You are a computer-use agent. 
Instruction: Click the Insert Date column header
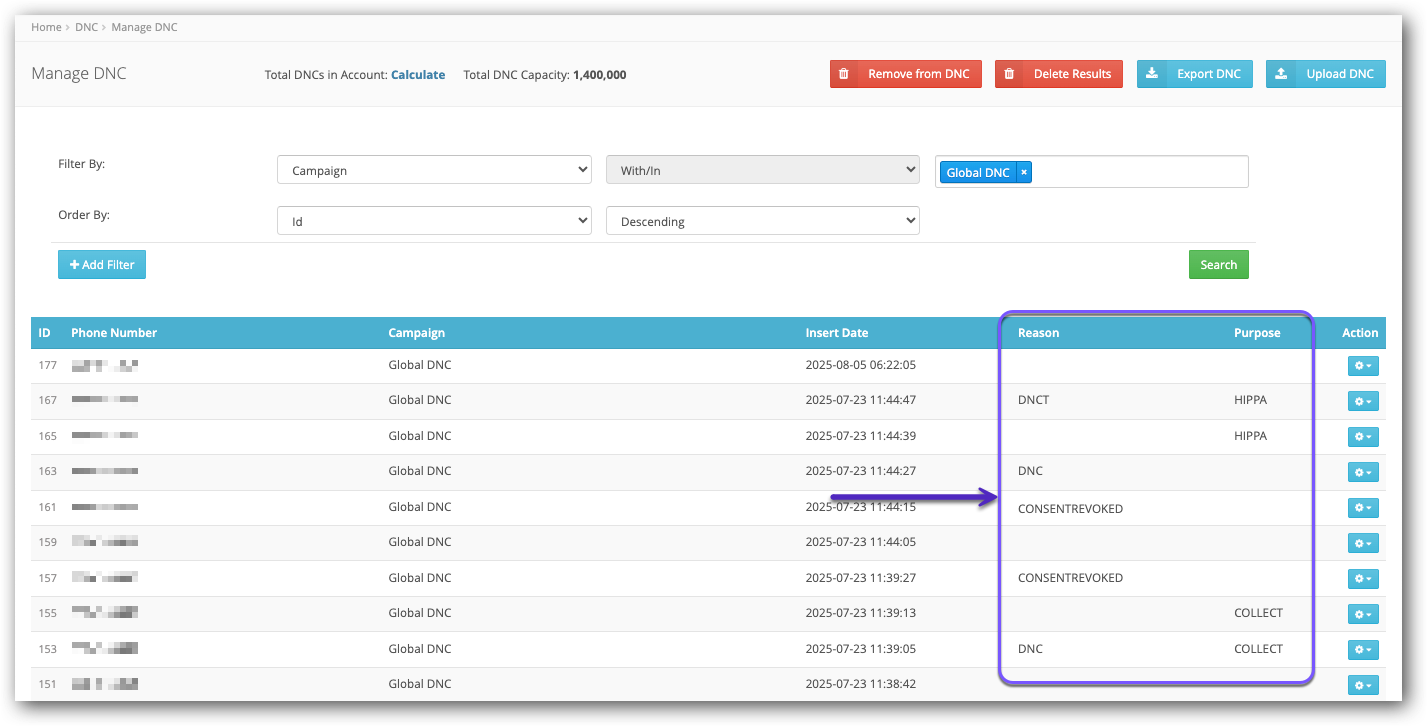836,333
